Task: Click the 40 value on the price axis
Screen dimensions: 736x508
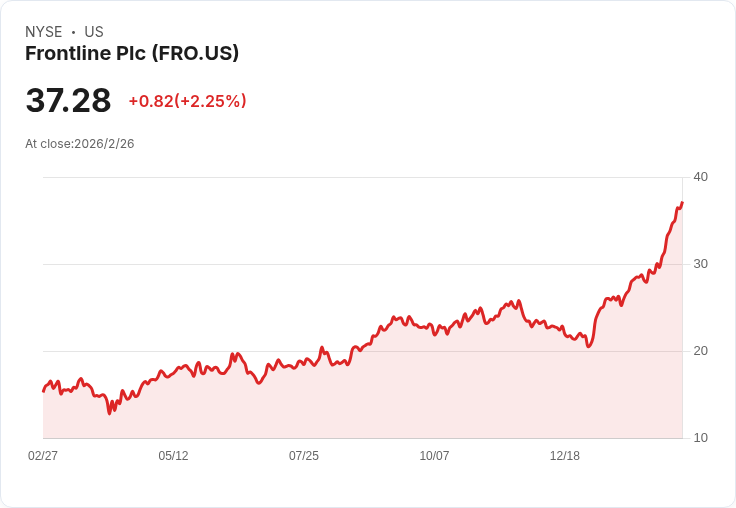Action: [x=700, y=177]
